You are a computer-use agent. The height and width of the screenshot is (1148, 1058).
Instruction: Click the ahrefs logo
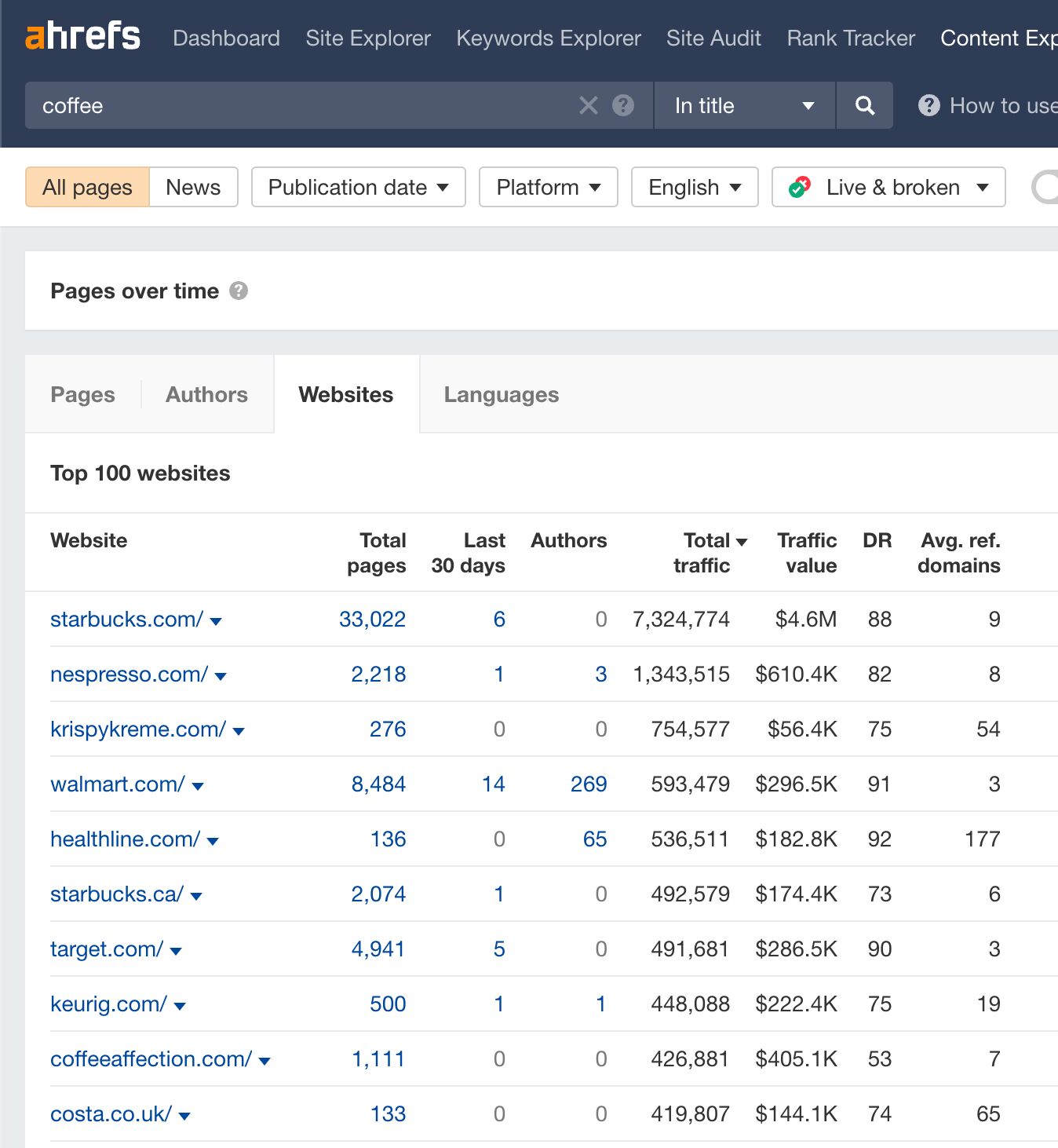point(83,36)
